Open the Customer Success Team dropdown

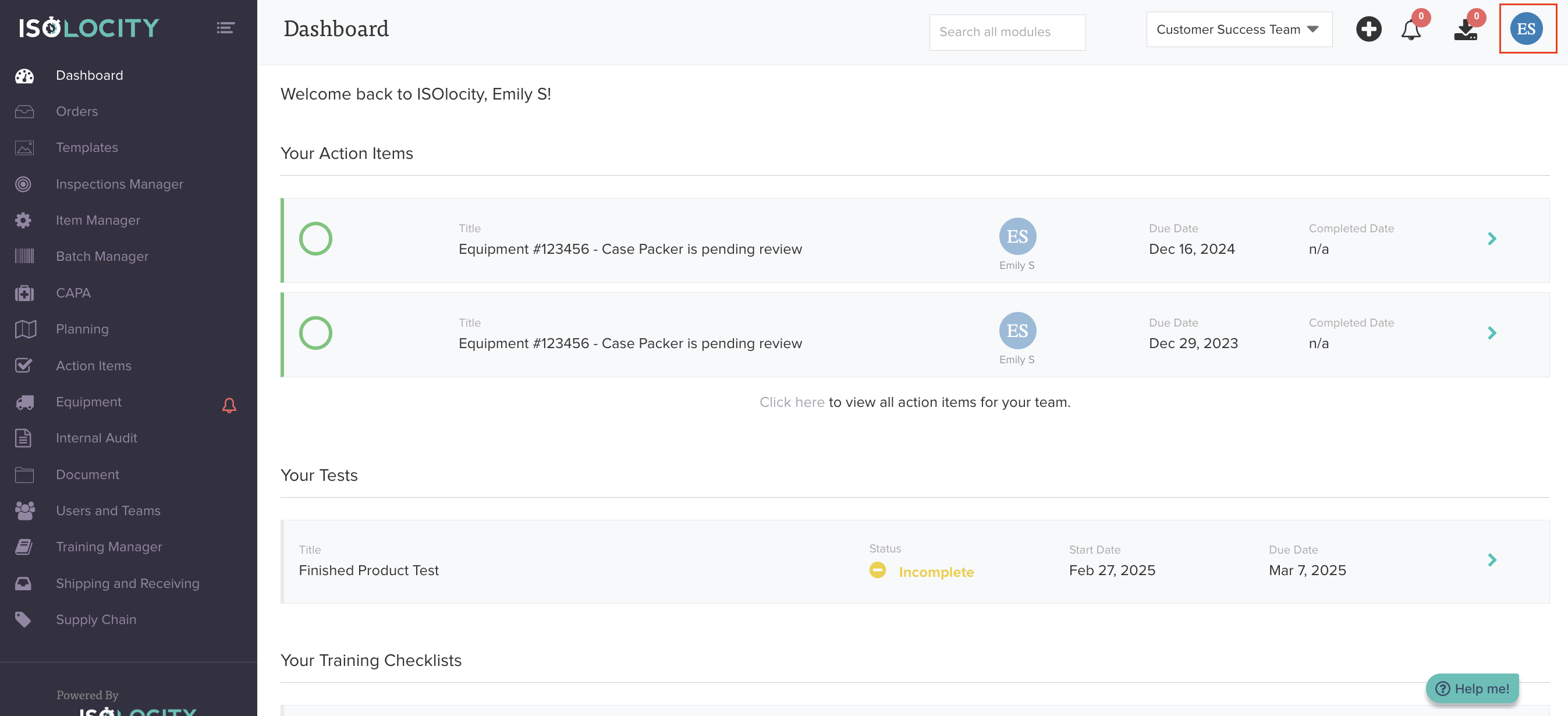(1238, 30)
